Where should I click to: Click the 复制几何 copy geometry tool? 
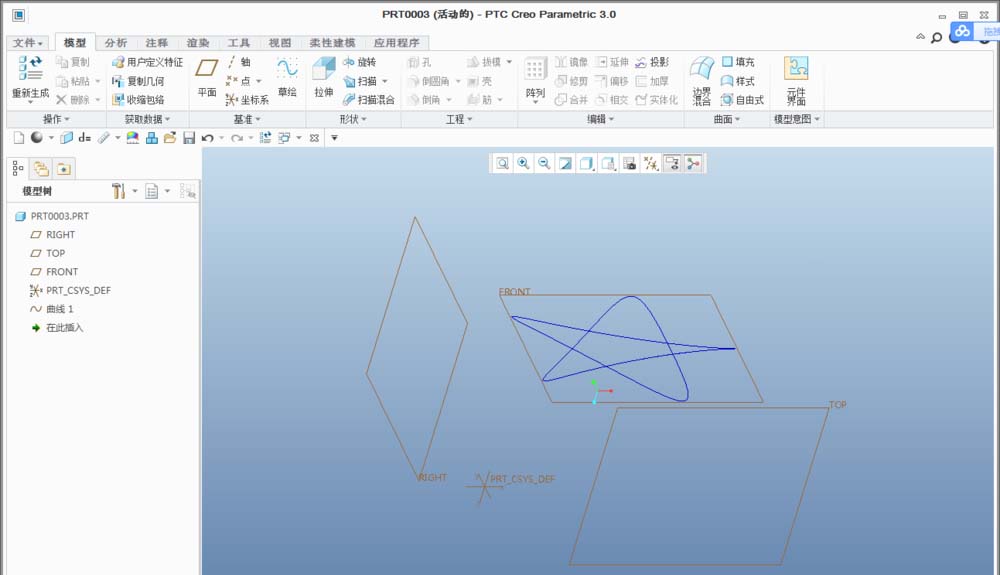pyautogui.click(x=138, y=81)
